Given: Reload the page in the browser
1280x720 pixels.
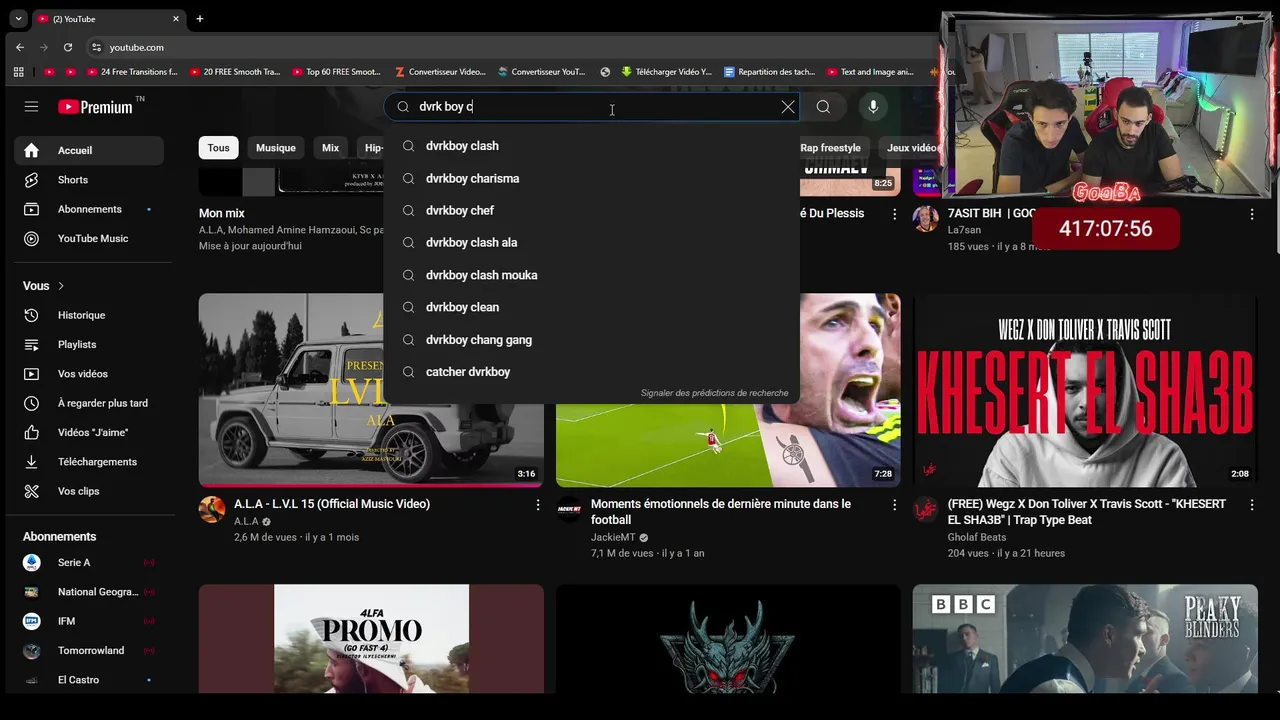Looking at the screenshot, I should 68,47.
